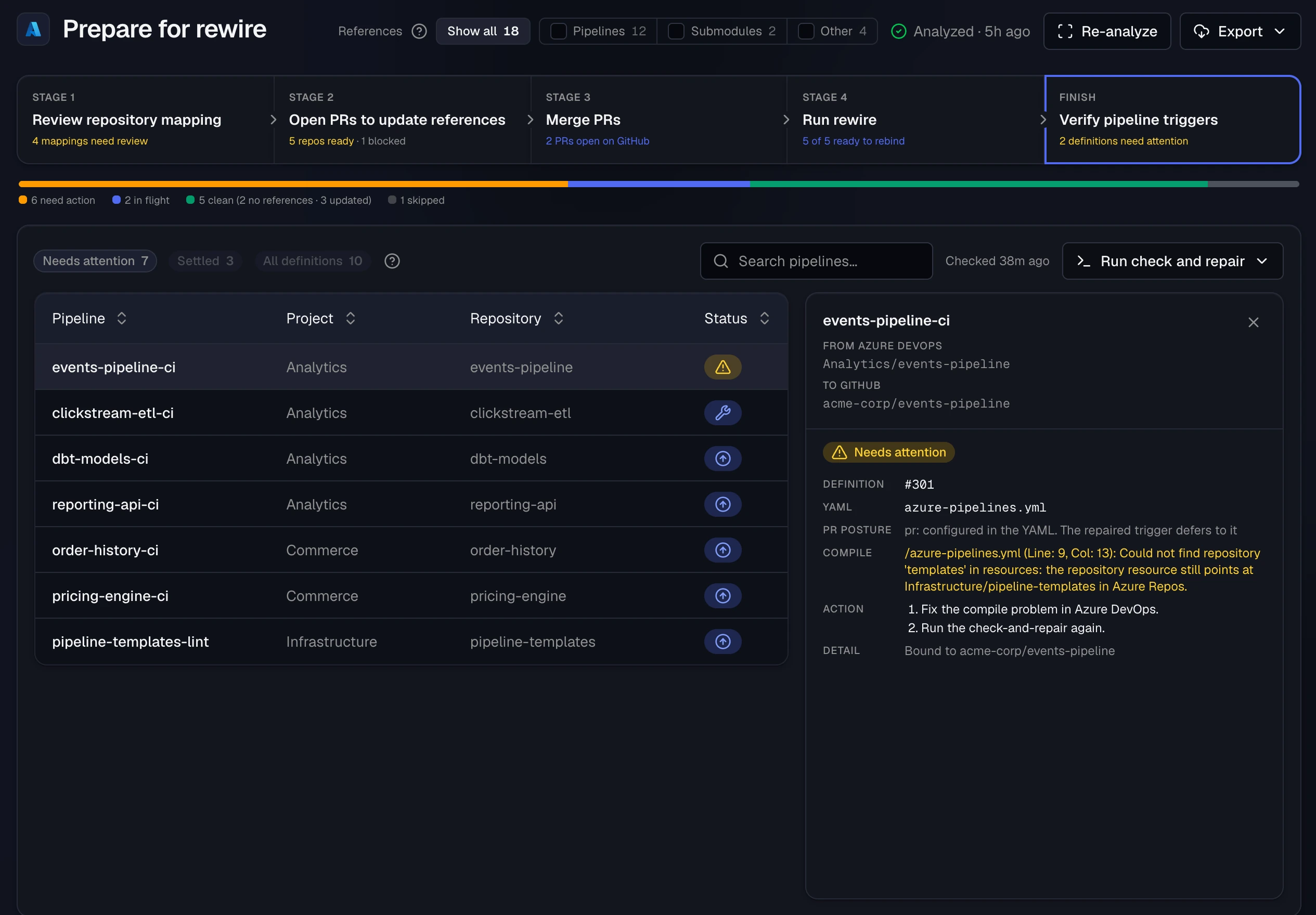Image resolution: width=1316 pixels, height=915 pixels.
Task: Click the wrench status icon for clickstream-etl-ci
Action: point(722,412)
